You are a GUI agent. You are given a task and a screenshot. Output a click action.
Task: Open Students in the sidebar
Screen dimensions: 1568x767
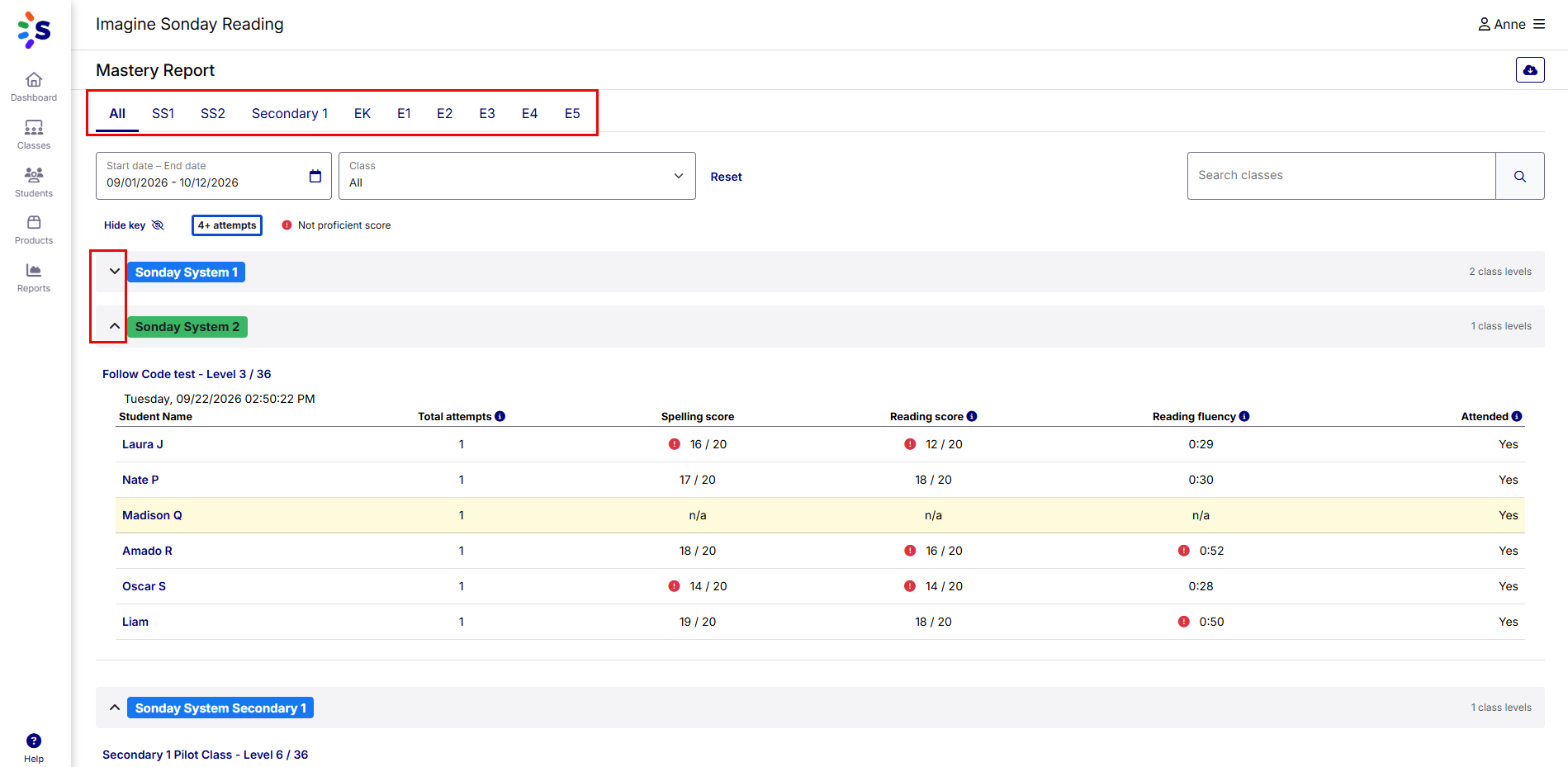34,182
